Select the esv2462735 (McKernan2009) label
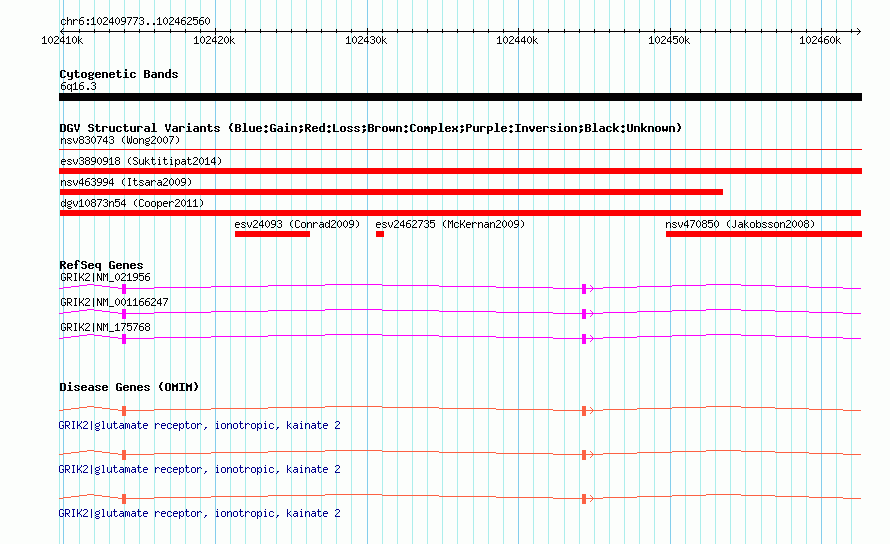This screenshot has height=544, width=890. (450, 224)
